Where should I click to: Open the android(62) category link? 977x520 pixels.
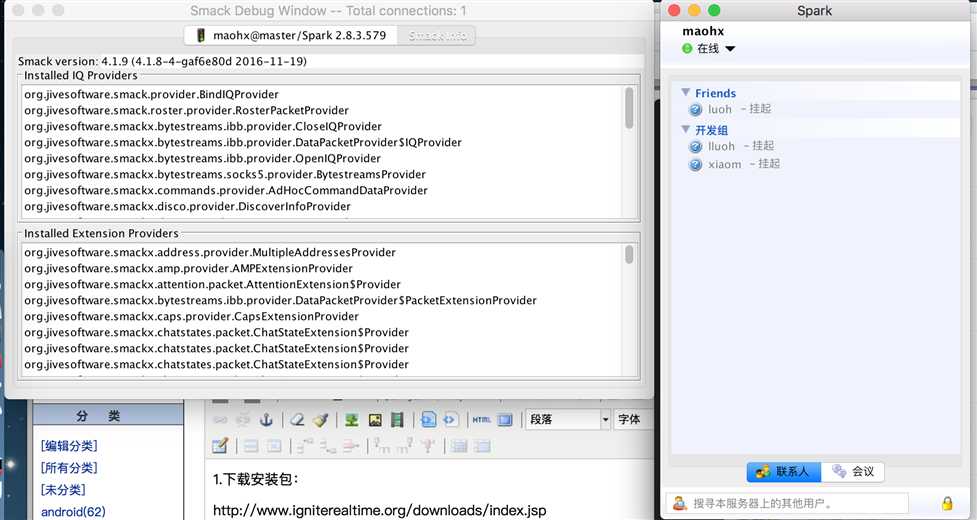coord(73,512)
